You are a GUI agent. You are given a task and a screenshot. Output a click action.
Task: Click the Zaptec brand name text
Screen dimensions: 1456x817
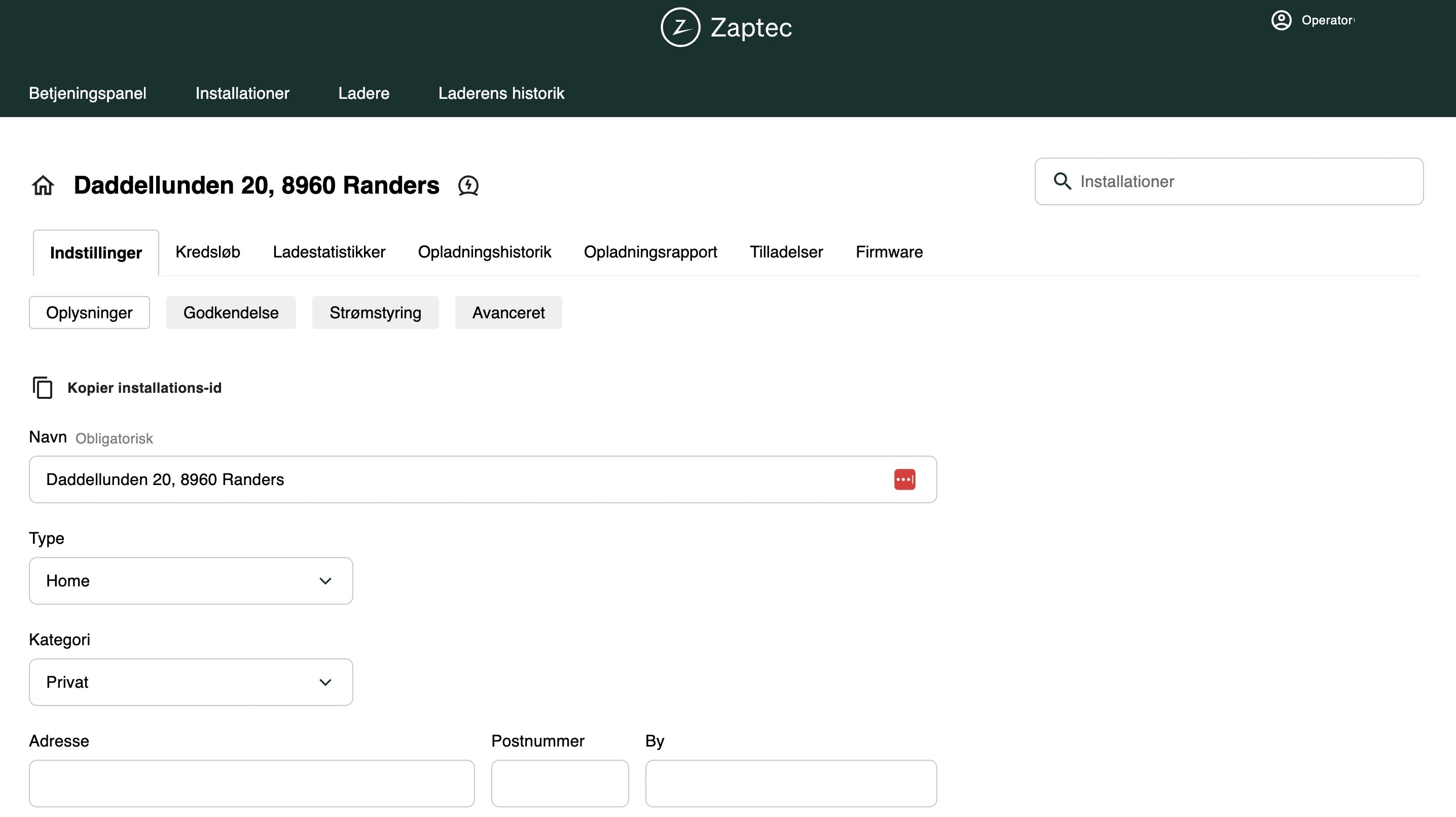pyautogui.click(x=751, y=28)
